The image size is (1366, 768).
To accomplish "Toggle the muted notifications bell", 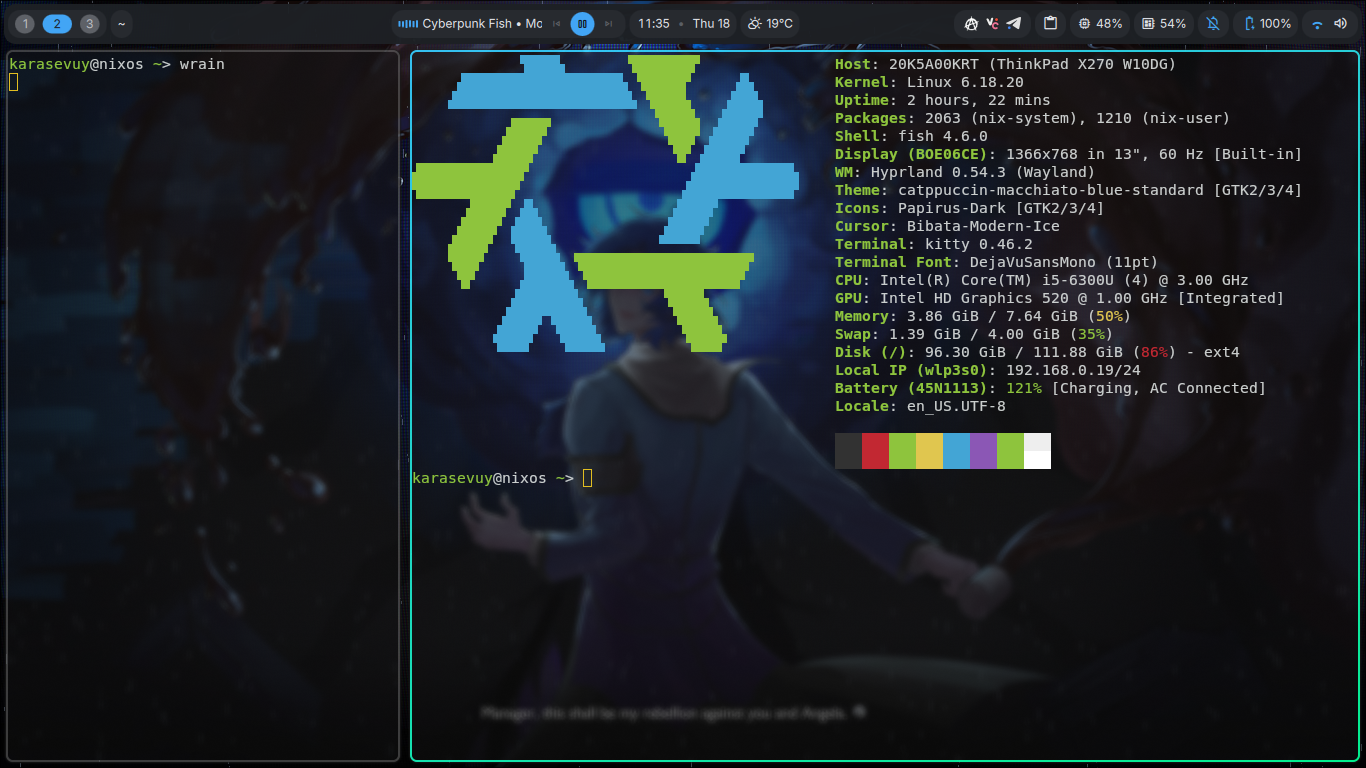I will coord(1213,23).
